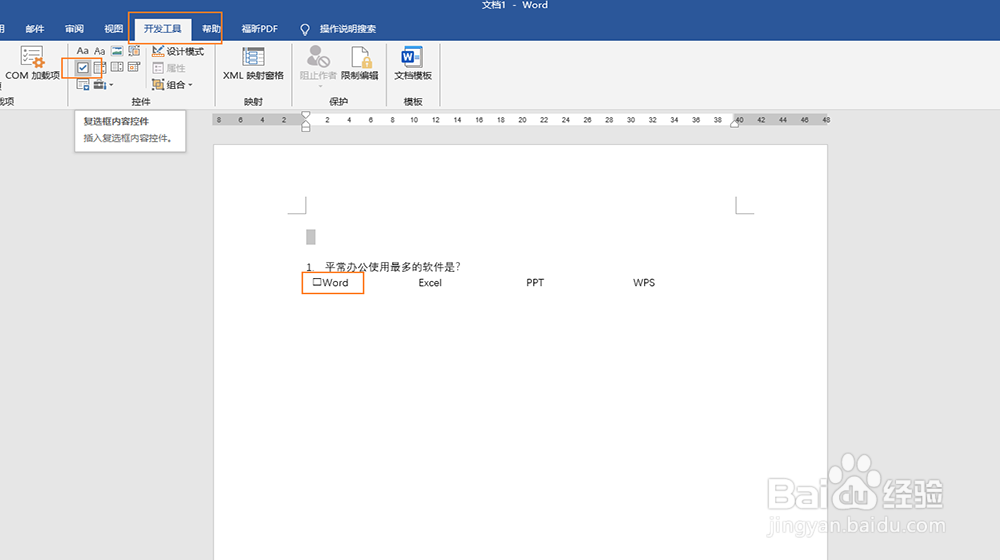Check the box before Word option
The width and height of the screenshot is (1000, 560).
[x=317, y=282]
